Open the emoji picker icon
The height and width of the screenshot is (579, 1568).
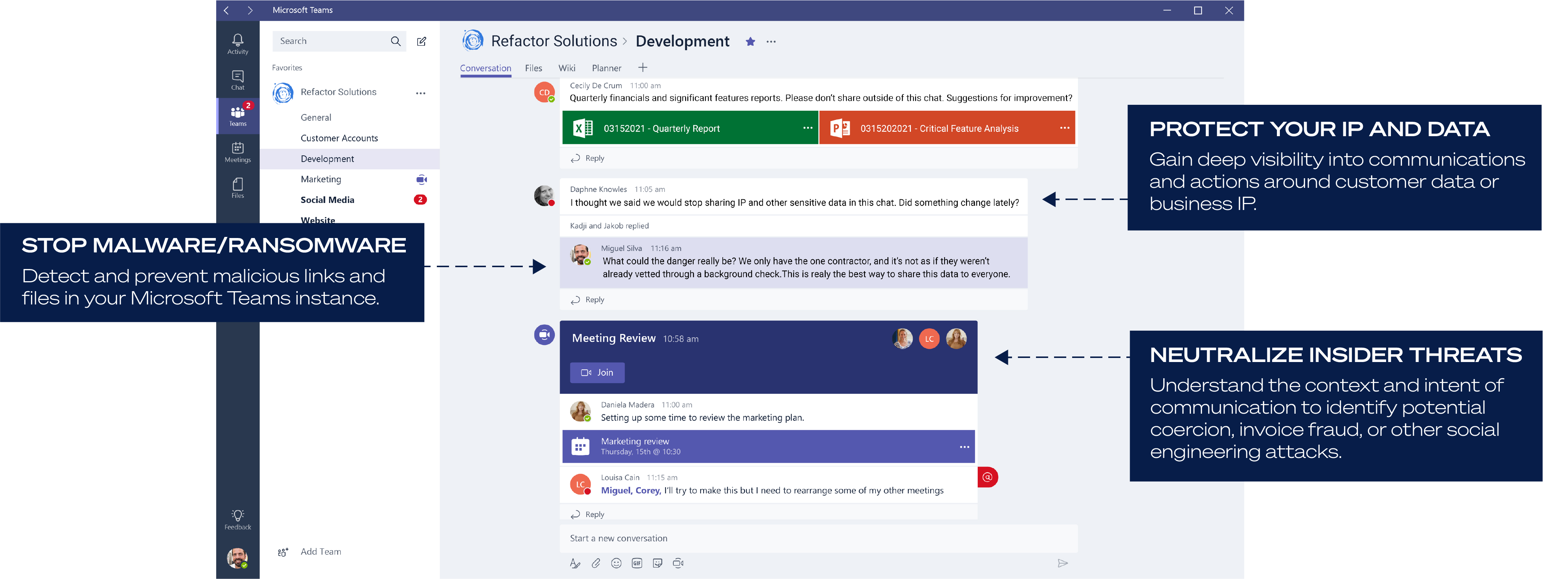pyautogui.click(x=616, y=563)
